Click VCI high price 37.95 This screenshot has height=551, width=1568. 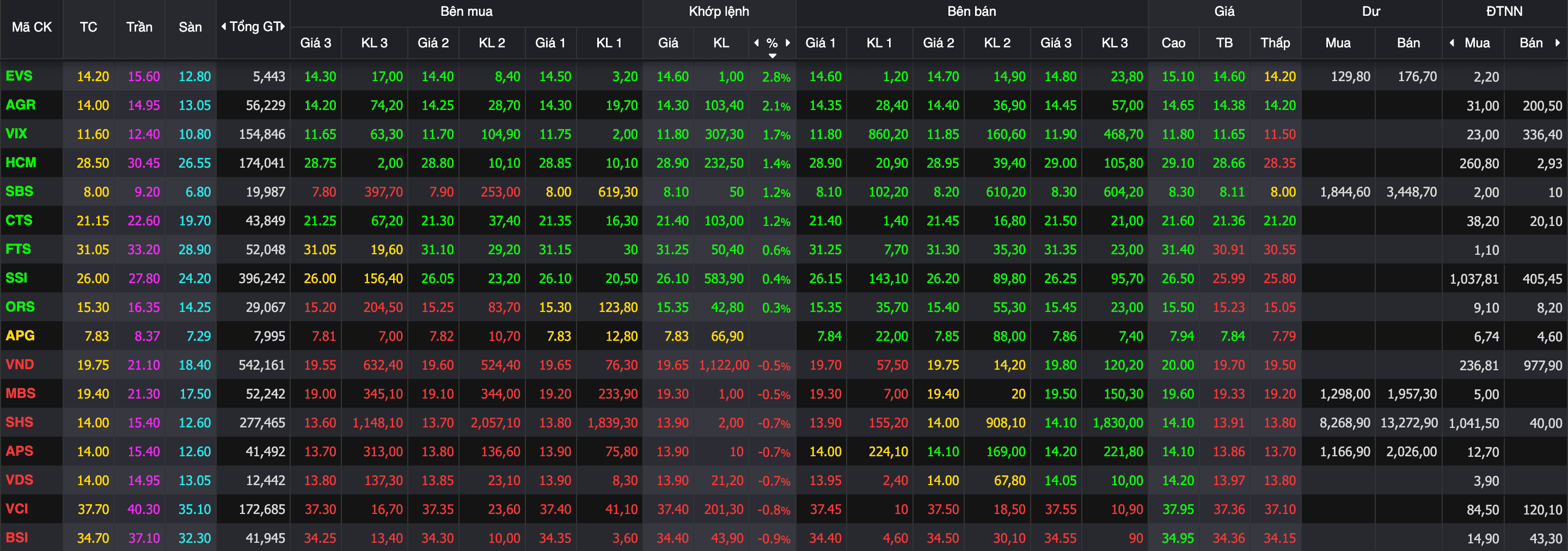pos(1178,510)
